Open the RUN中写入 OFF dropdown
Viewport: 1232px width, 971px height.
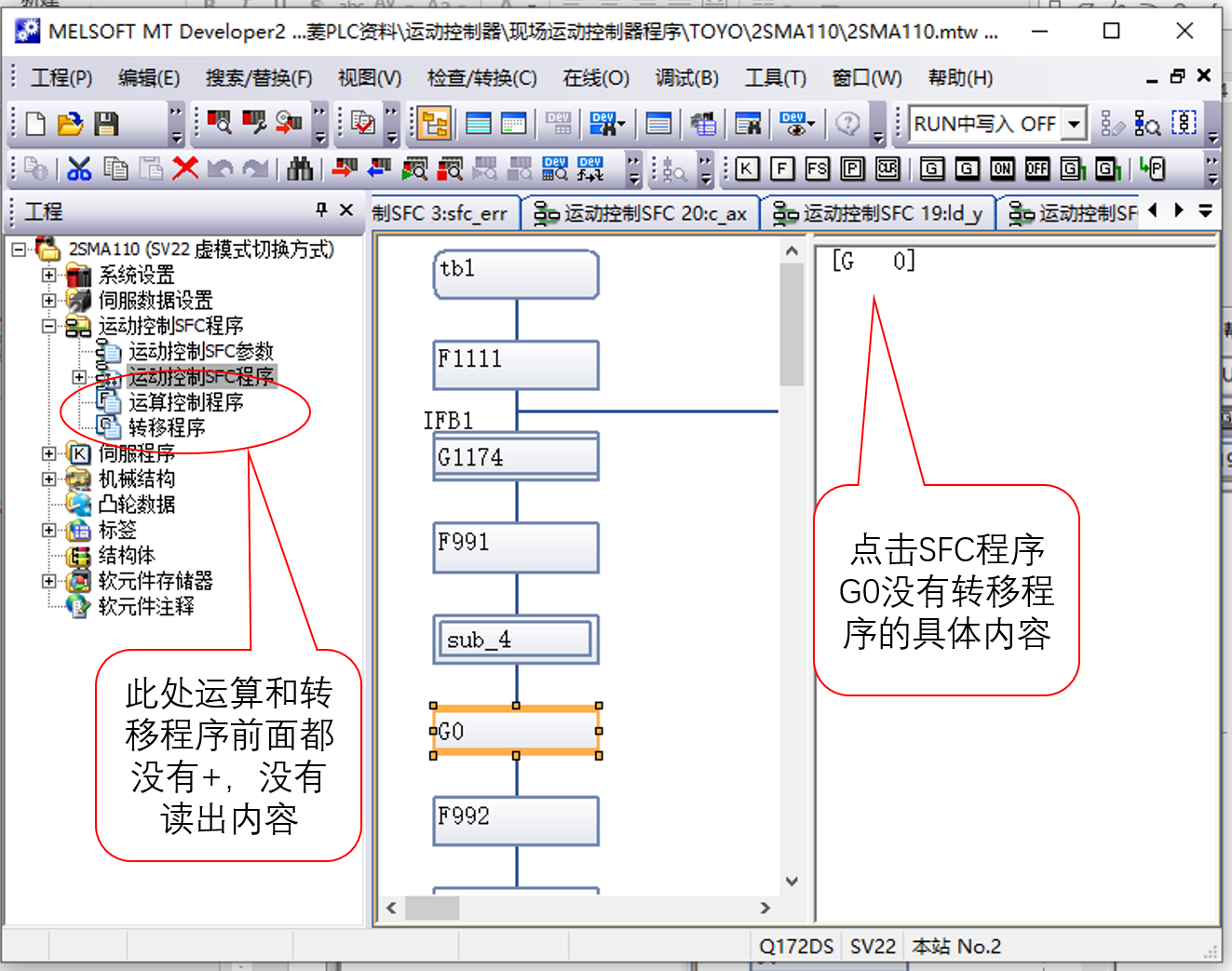[x=1075, y=124]
